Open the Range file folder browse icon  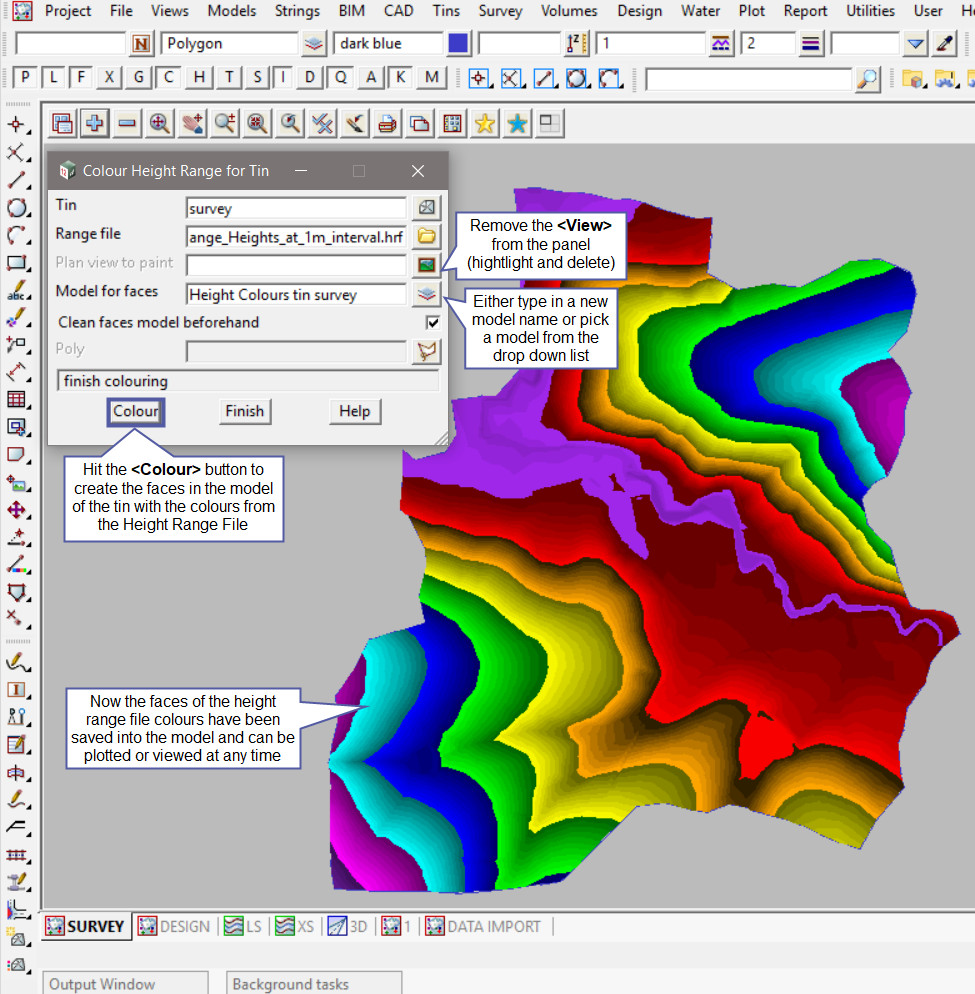point(427,237)
